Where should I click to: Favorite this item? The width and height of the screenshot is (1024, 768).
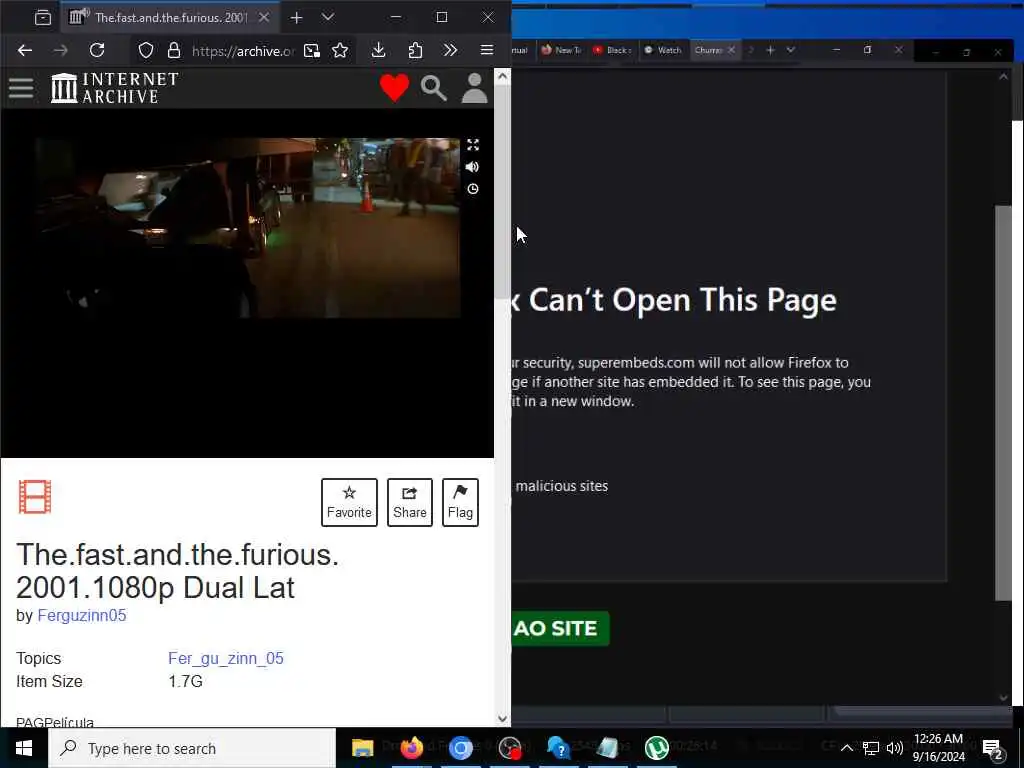tap(349, 502)
